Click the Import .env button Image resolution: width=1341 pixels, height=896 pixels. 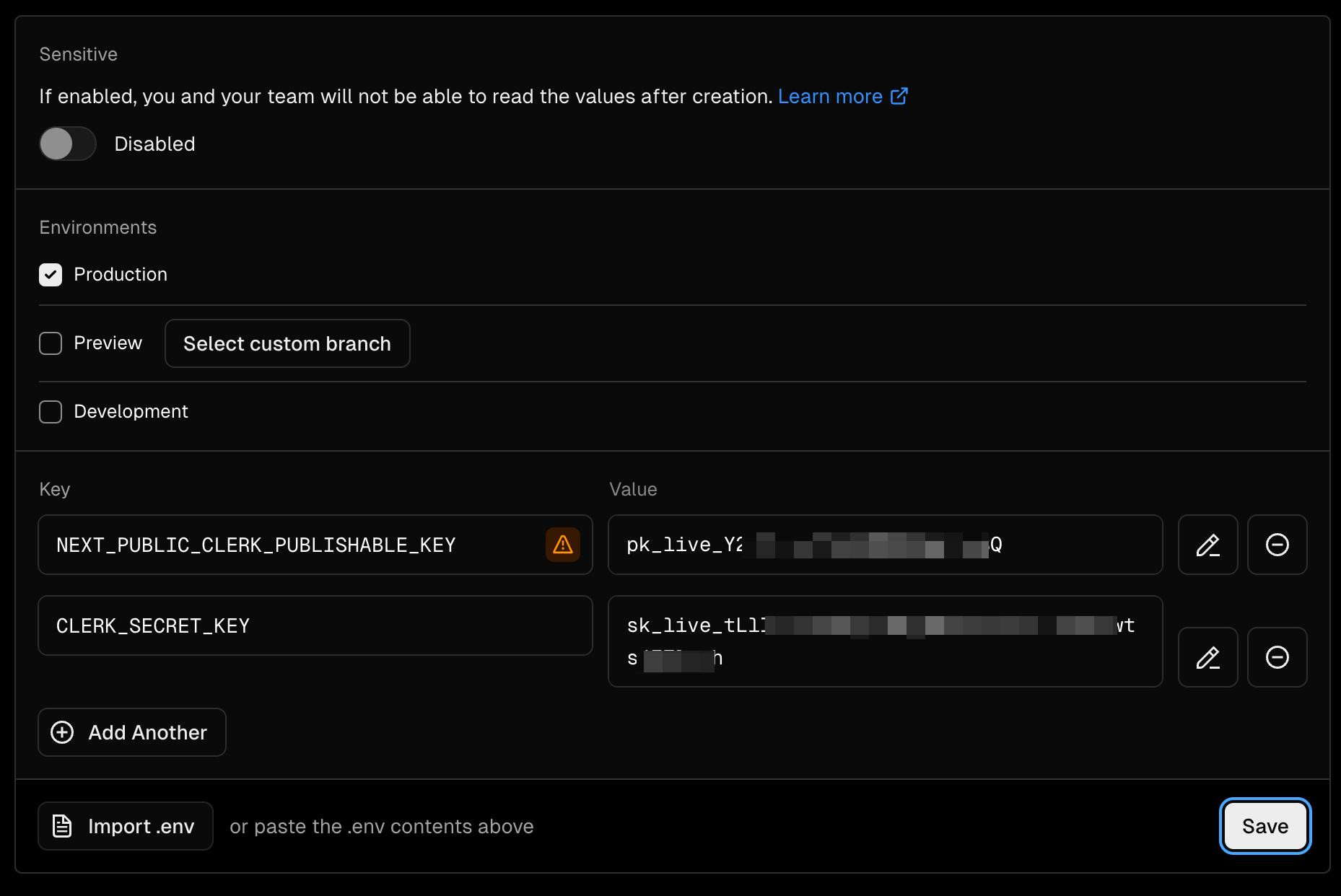(x=126, y=826)
